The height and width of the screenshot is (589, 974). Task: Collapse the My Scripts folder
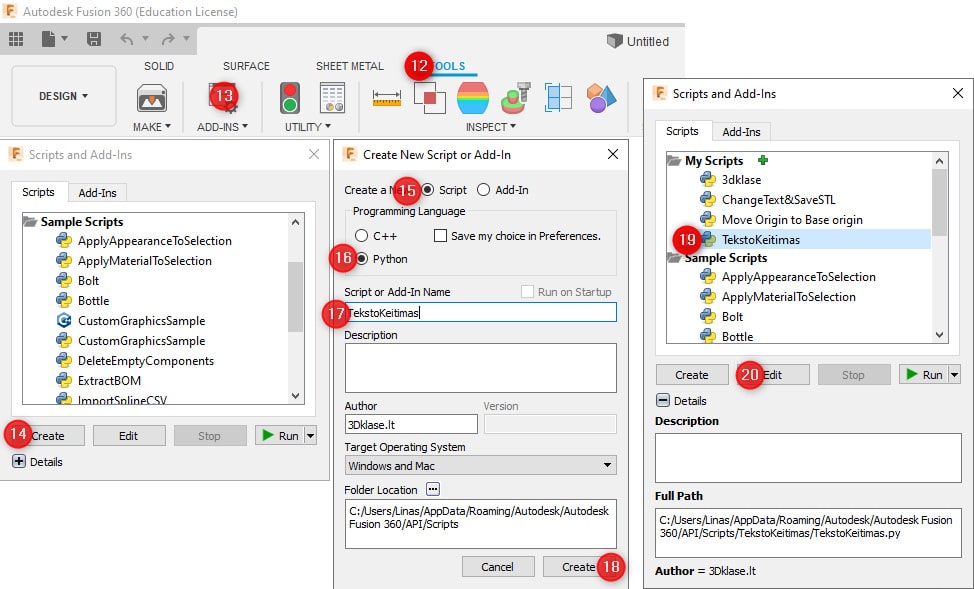click(x=674, y=161)
